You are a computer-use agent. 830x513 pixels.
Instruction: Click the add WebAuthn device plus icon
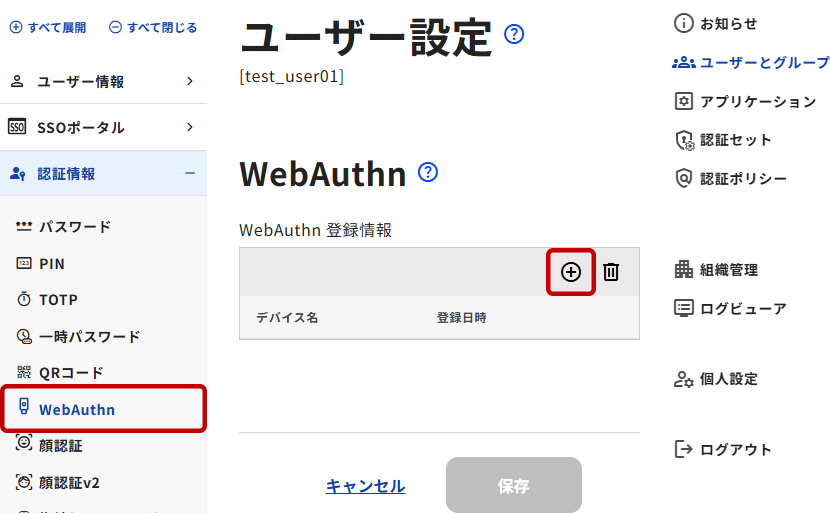point(571,272)
